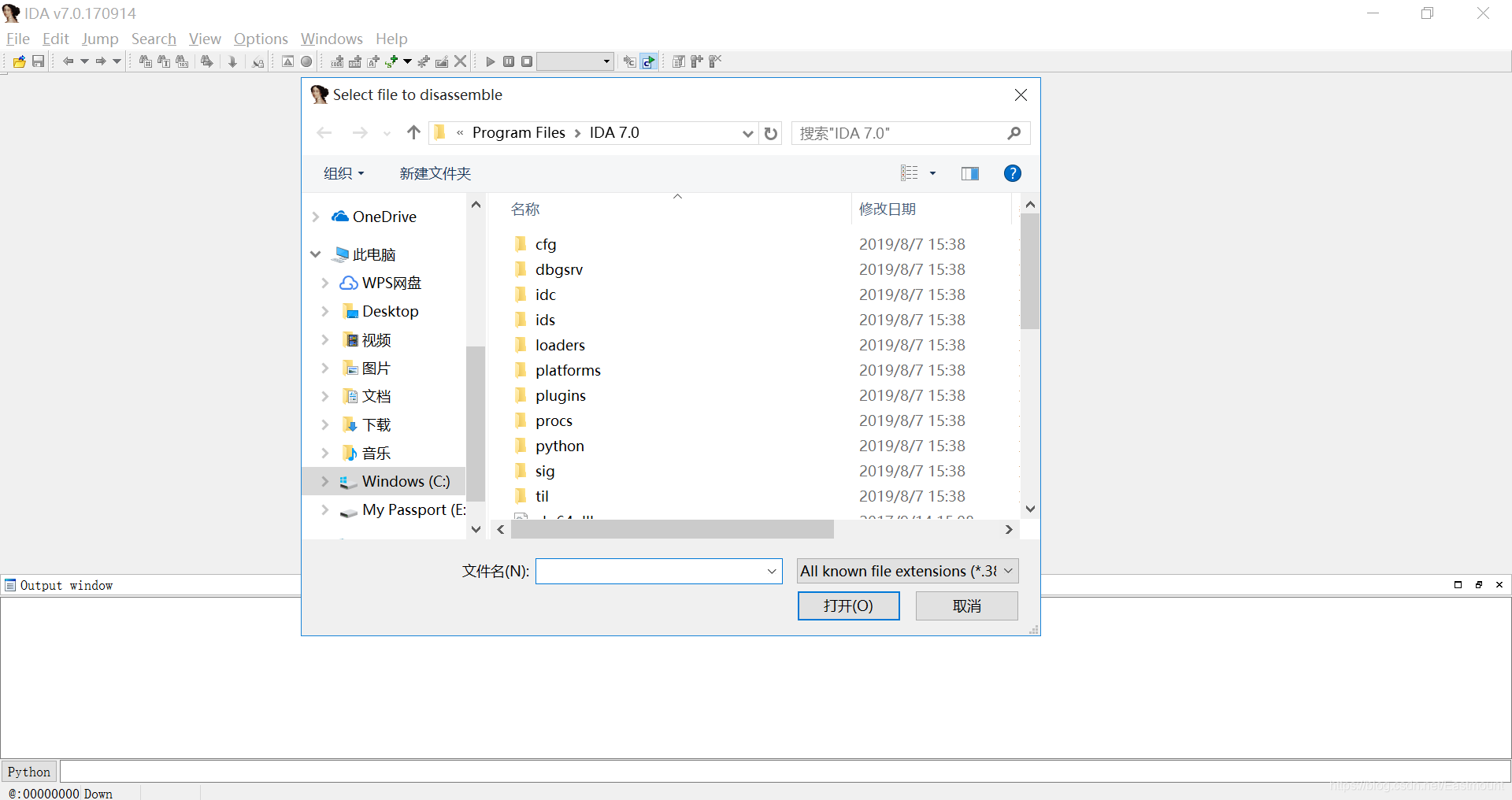
Task: Click the Save database floppy icon
Action: pyautogui.click(x=38, y=61)
